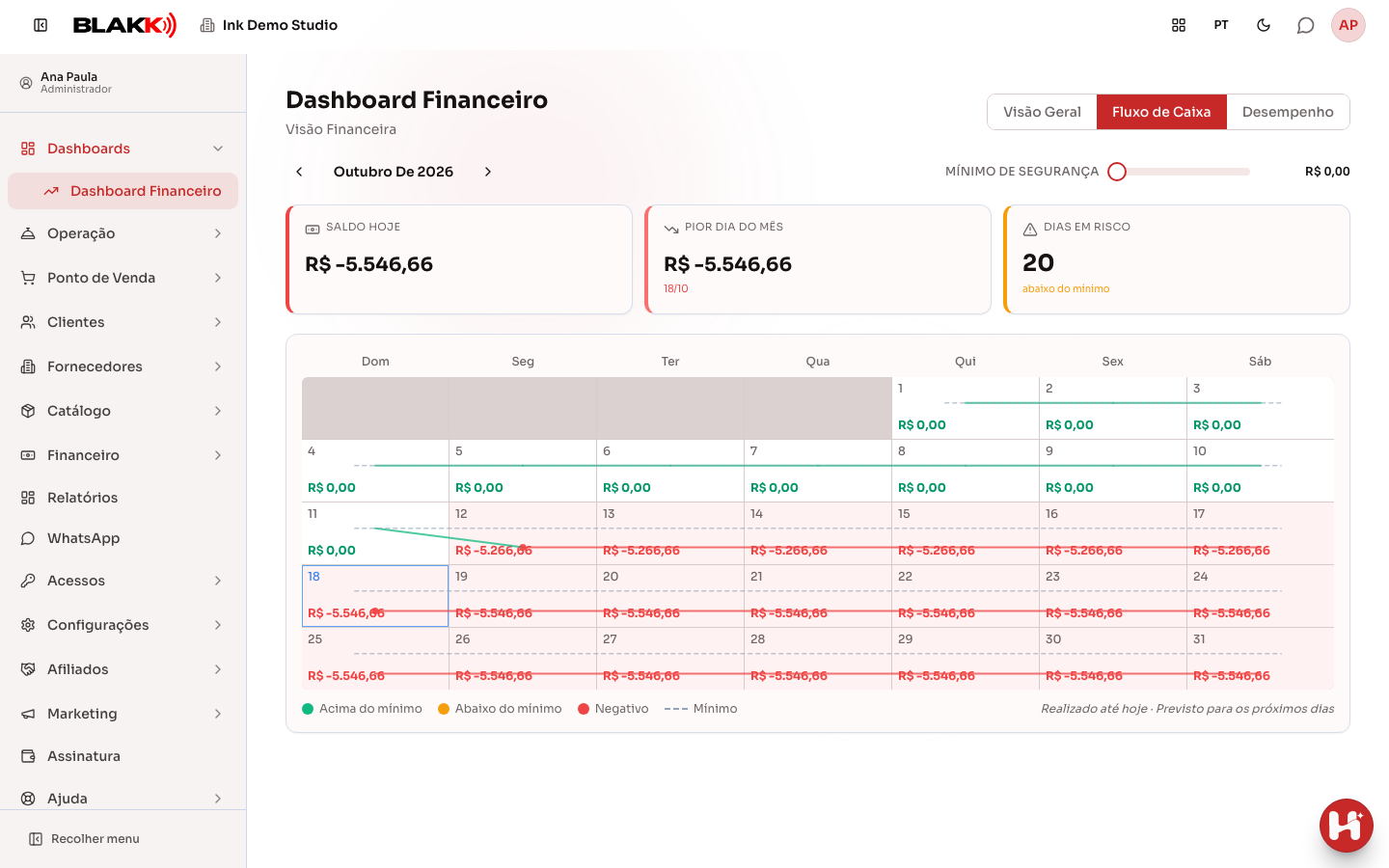Switch language with the PT button
This screenshot has width=1389, height=868.
1221,25
